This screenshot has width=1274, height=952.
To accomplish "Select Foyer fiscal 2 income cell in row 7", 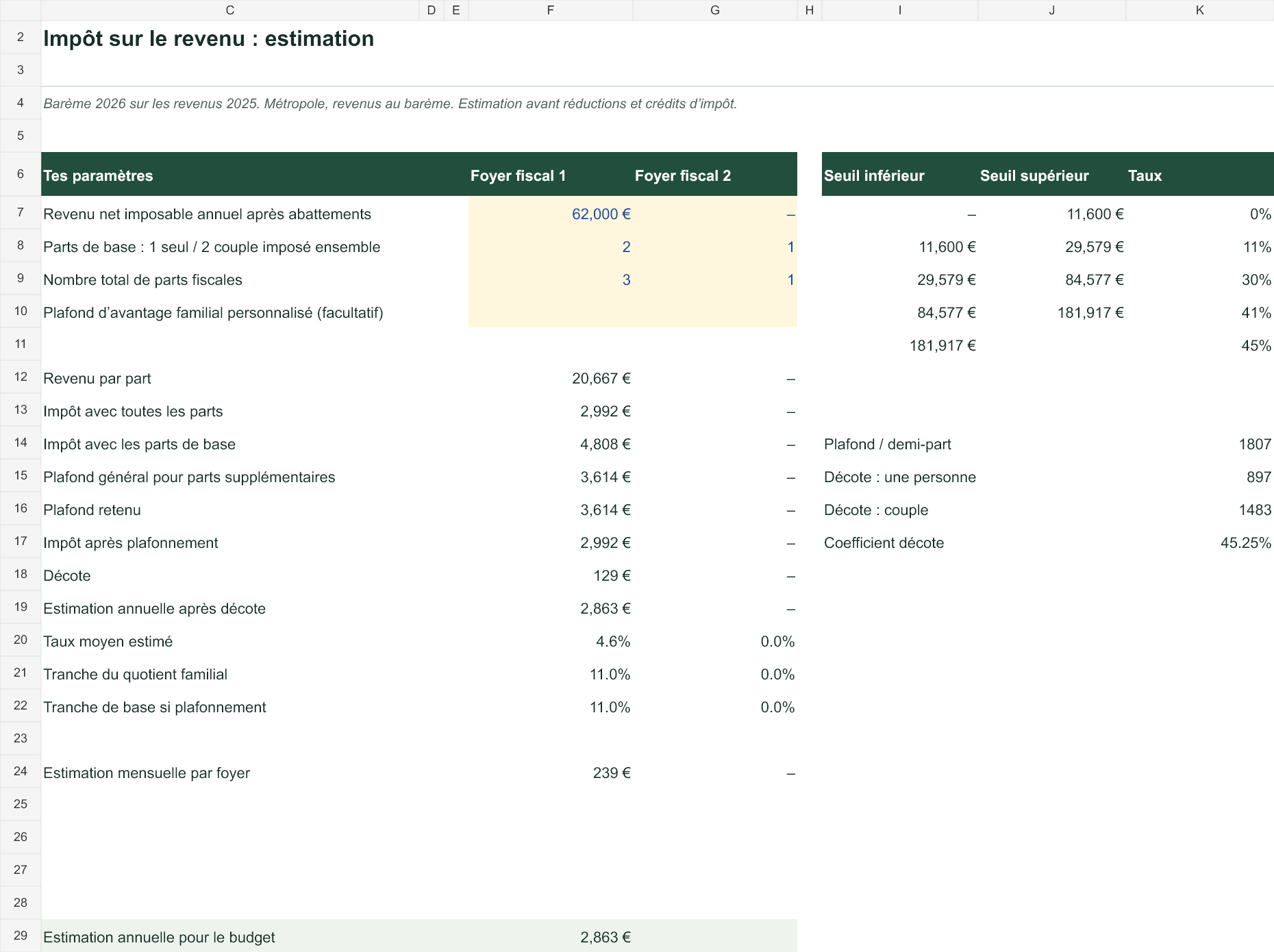I will tap(715, 214).
